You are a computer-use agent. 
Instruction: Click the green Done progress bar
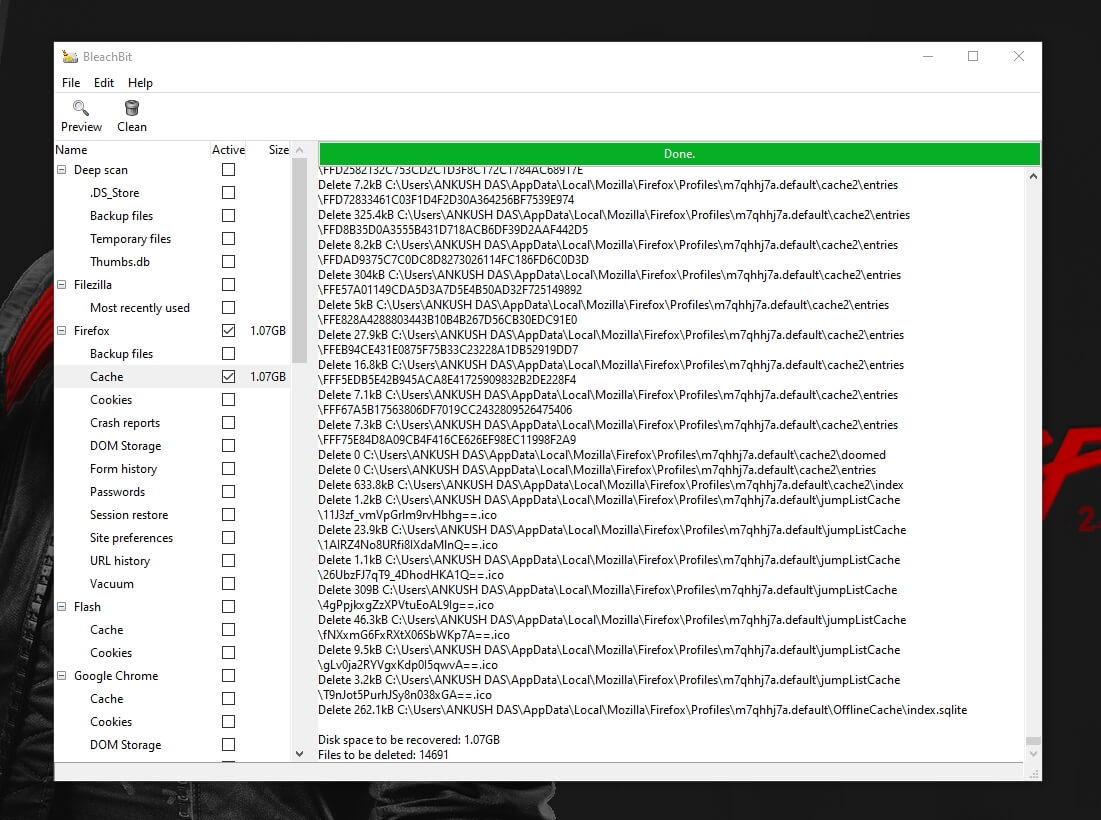pyautogui.click(x=679, y=154)
